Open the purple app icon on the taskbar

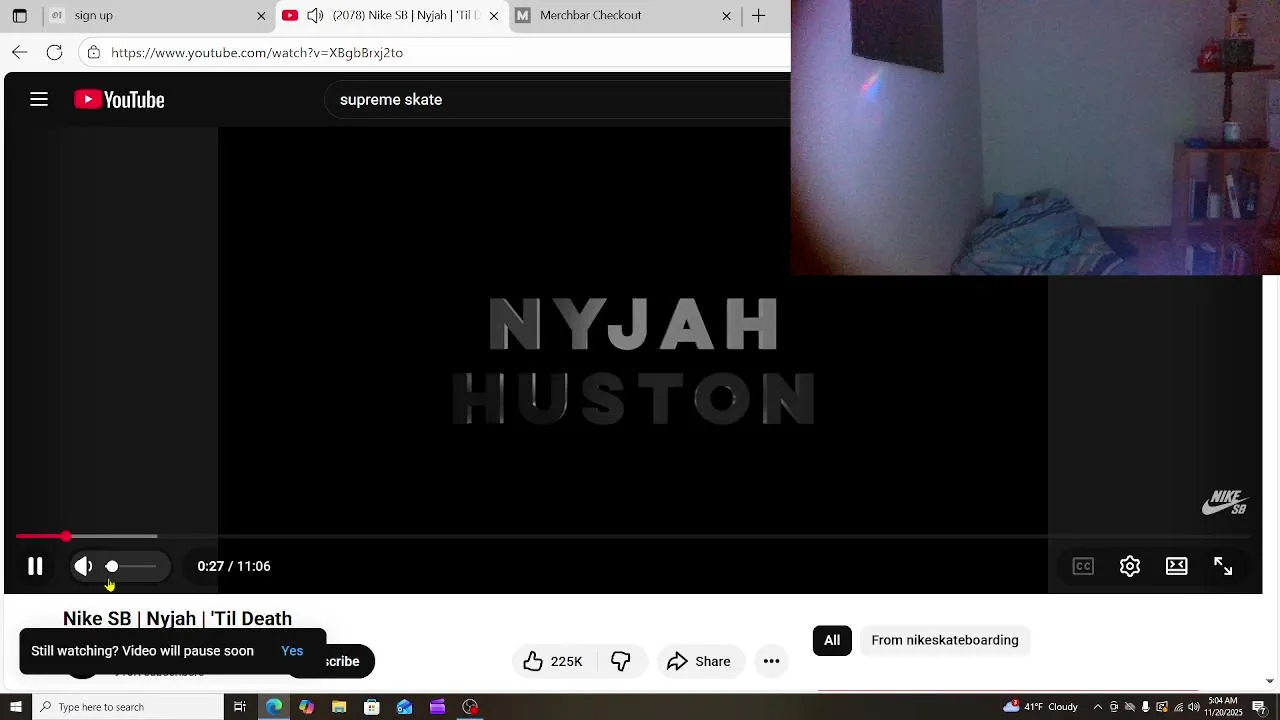(437, 707)
